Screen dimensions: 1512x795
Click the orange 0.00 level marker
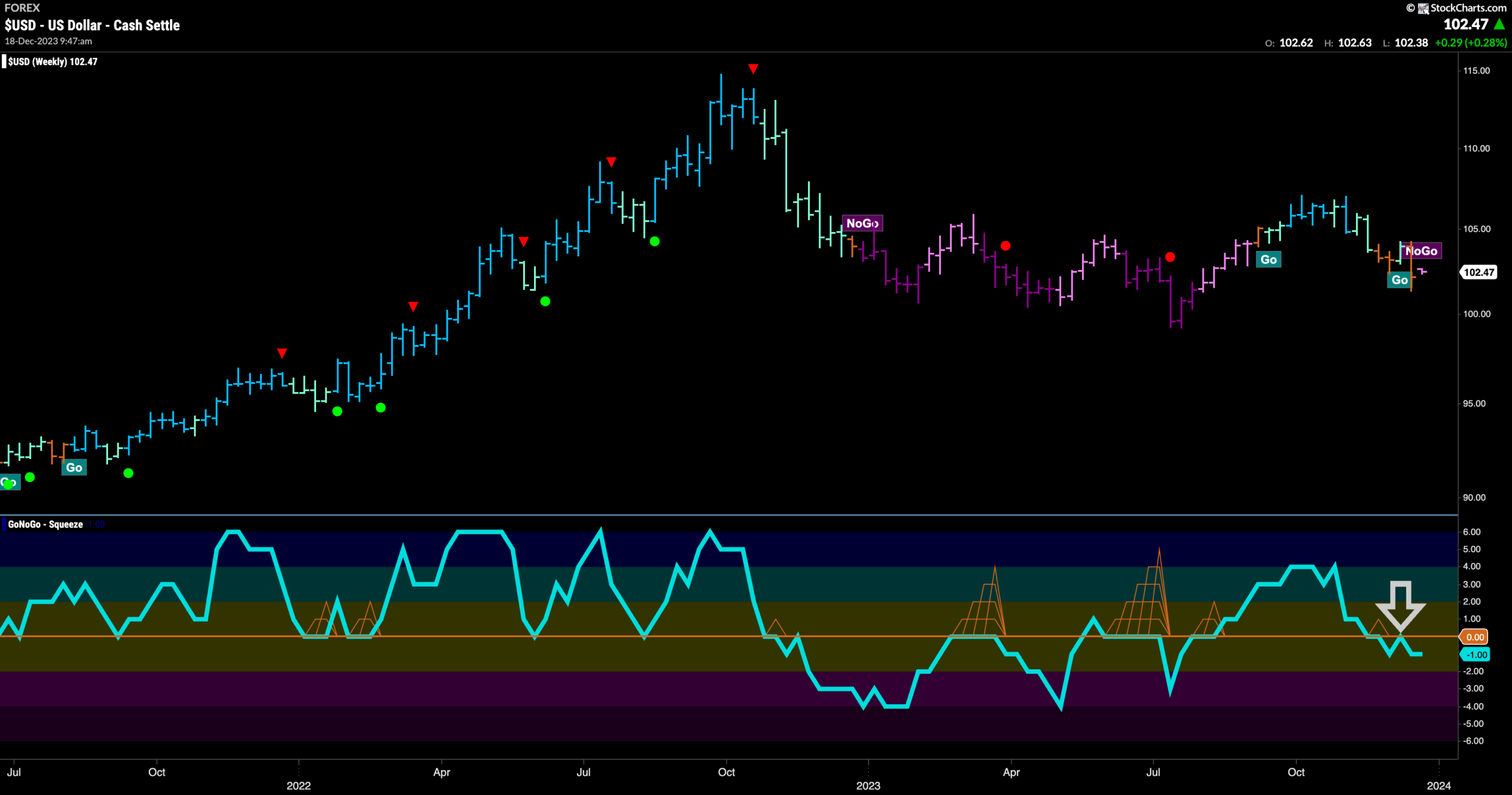(1475, 637)
